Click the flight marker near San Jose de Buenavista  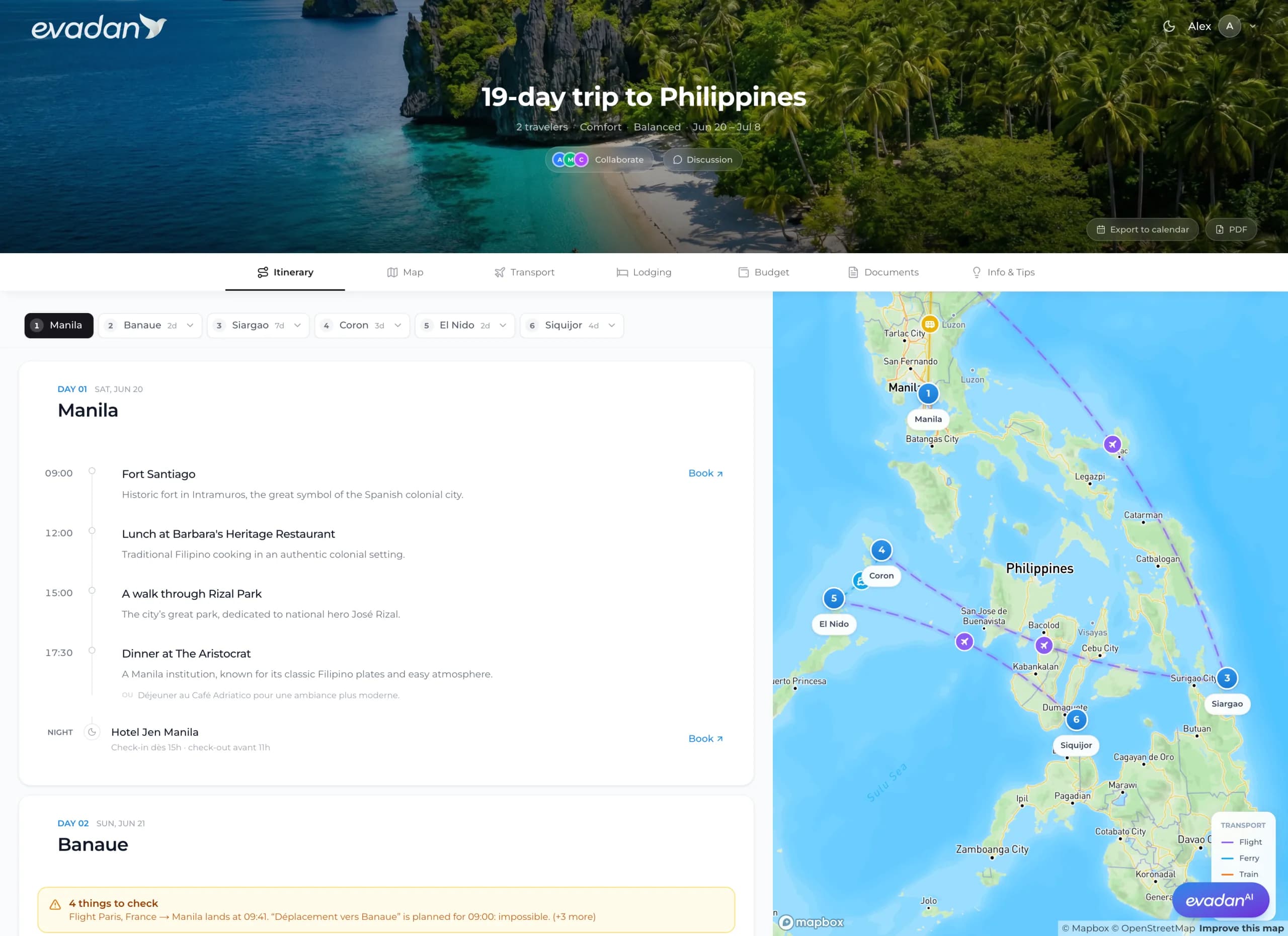click(964, 642)
